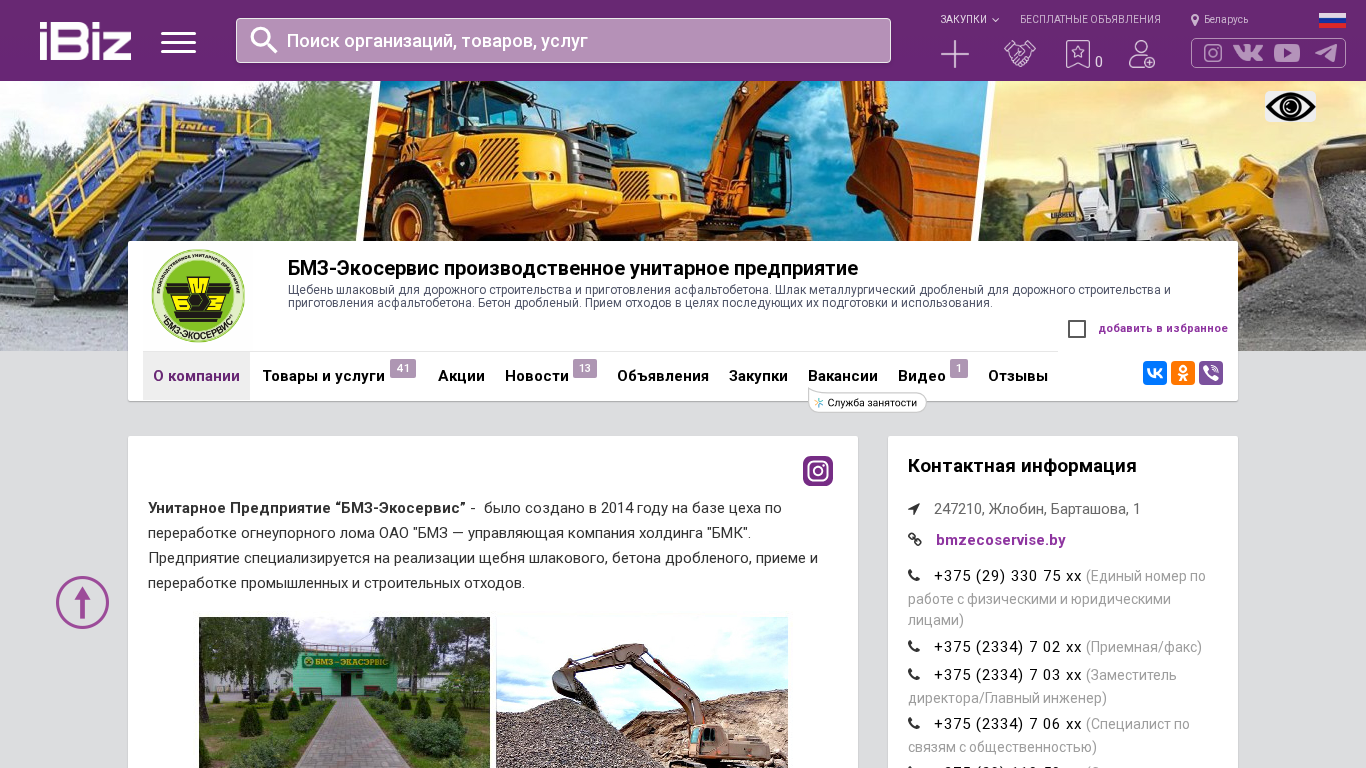The width and height of the screenshot is (1366, 768).
Task: Click the scroll-to-top arrow button
Action: coord(82,602)
